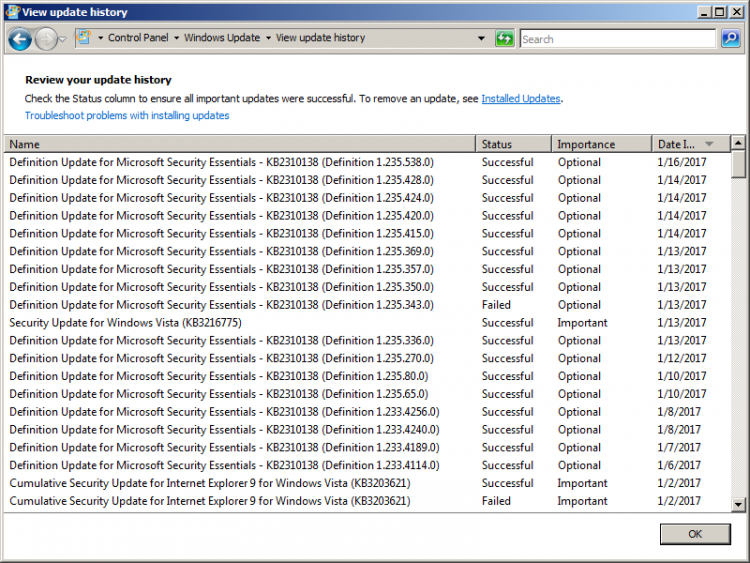Select Definition 1.235.80.0 update row
Viewport: 750px width, 563px height.
367,376
